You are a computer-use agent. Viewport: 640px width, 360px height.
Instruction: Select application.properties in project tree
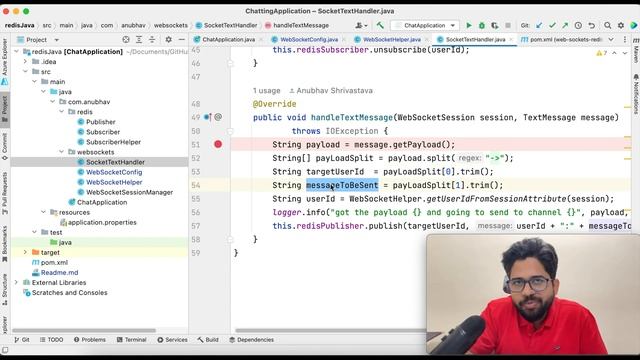pyautogui.click(x=102, y=222)
